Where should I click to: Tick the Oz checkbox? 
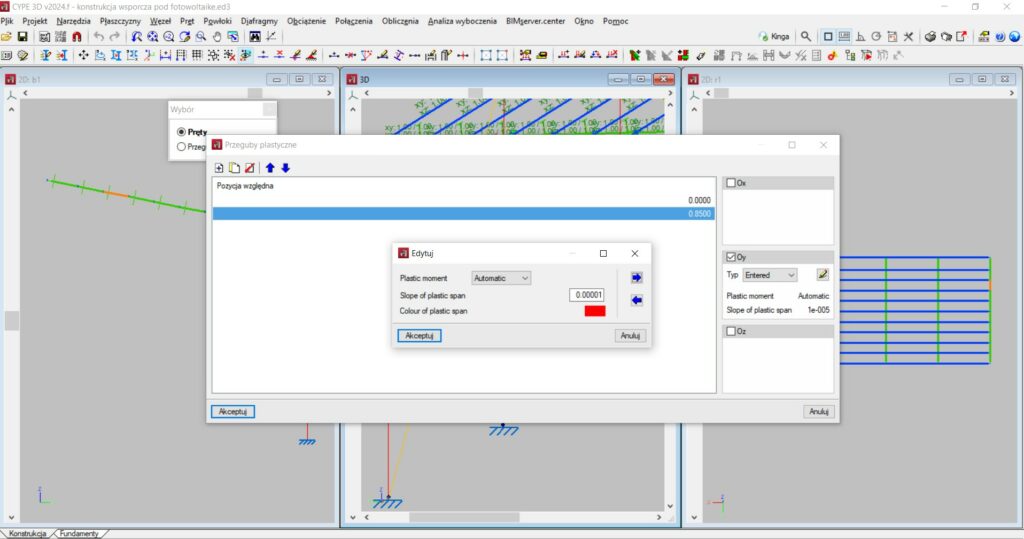732,331
